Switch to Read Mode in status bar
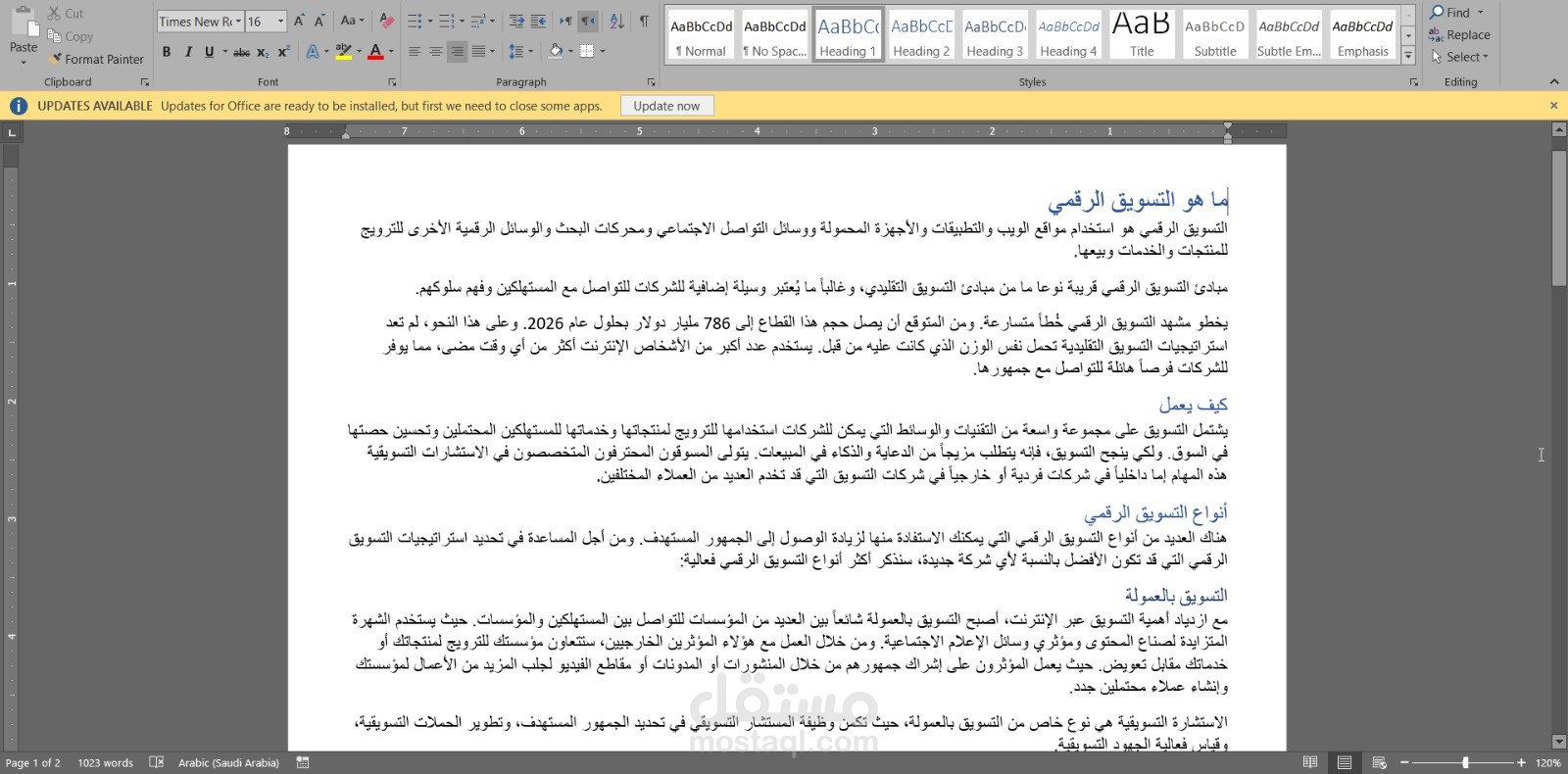Viewport: 1568px width, 774px height. (x=1310, y=762)
